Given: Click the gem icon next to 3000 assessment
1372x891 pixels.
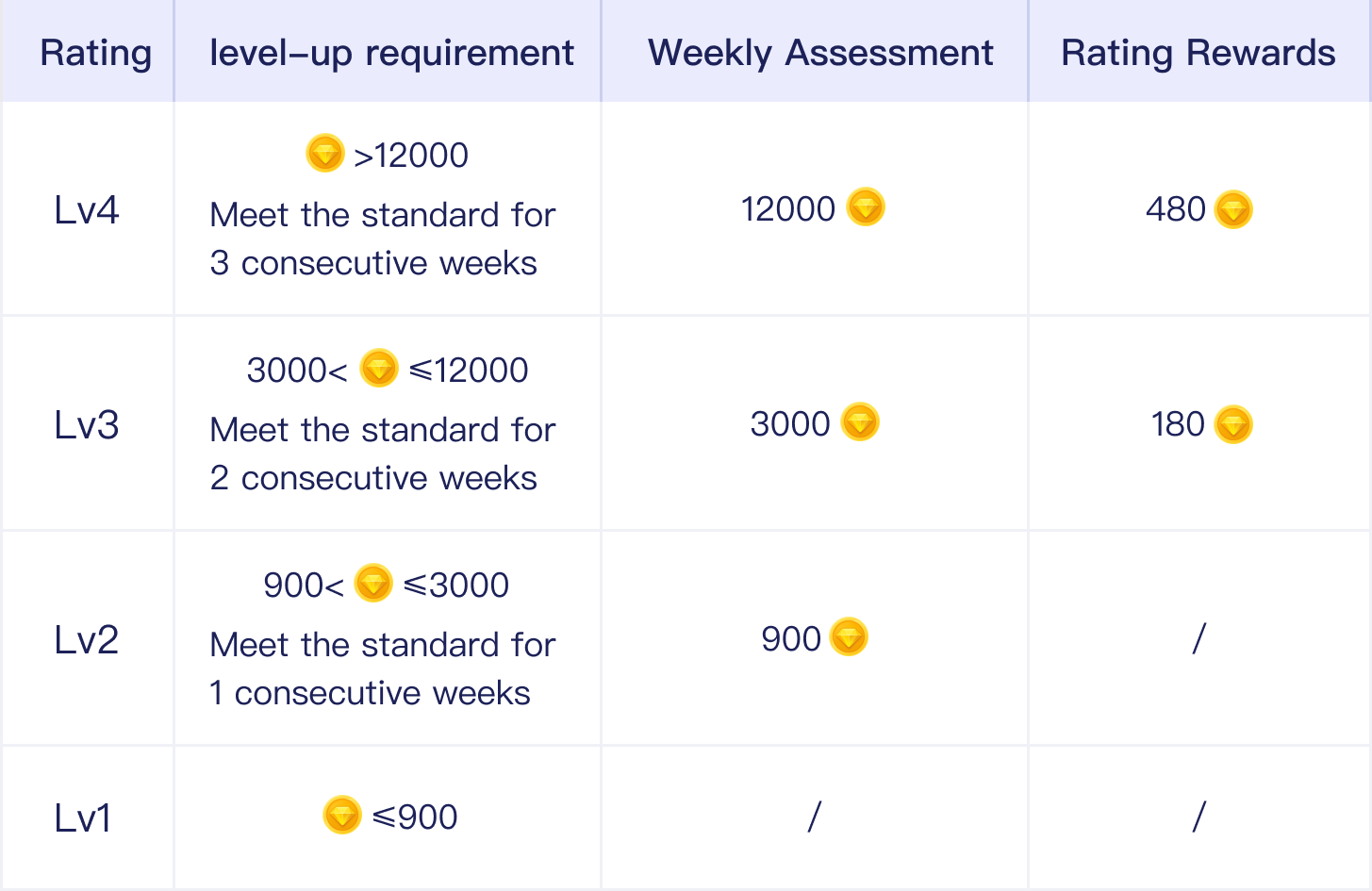Looking at the screenshot, I should [860, 422].
